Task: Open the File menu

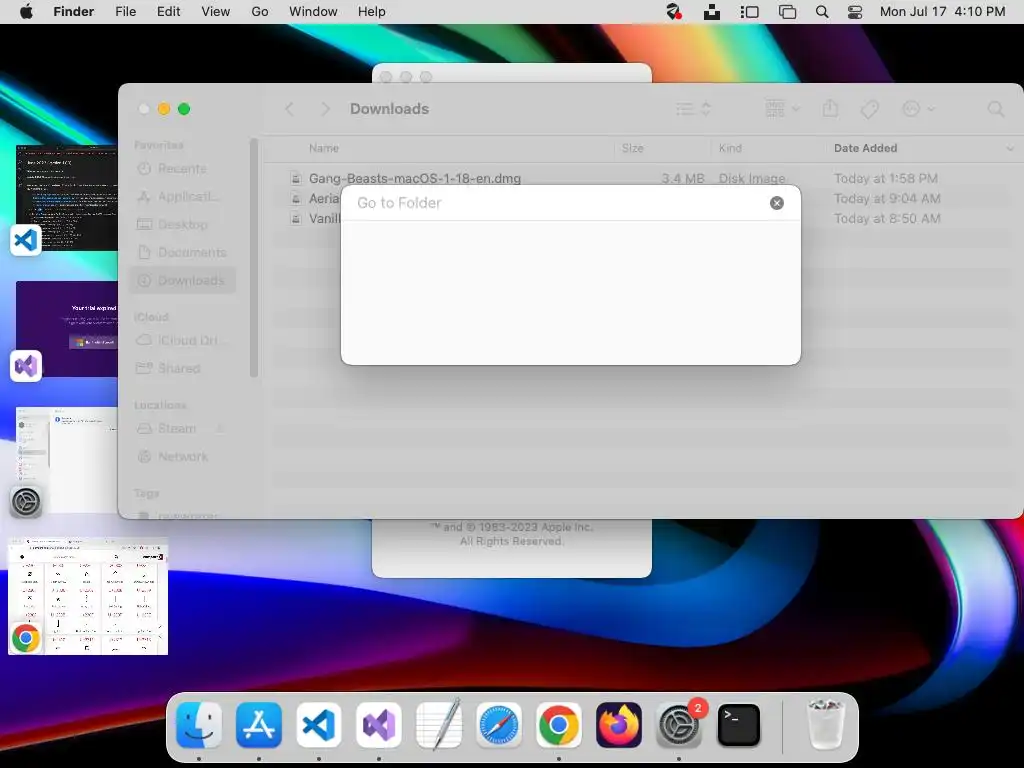Action: 125,12
